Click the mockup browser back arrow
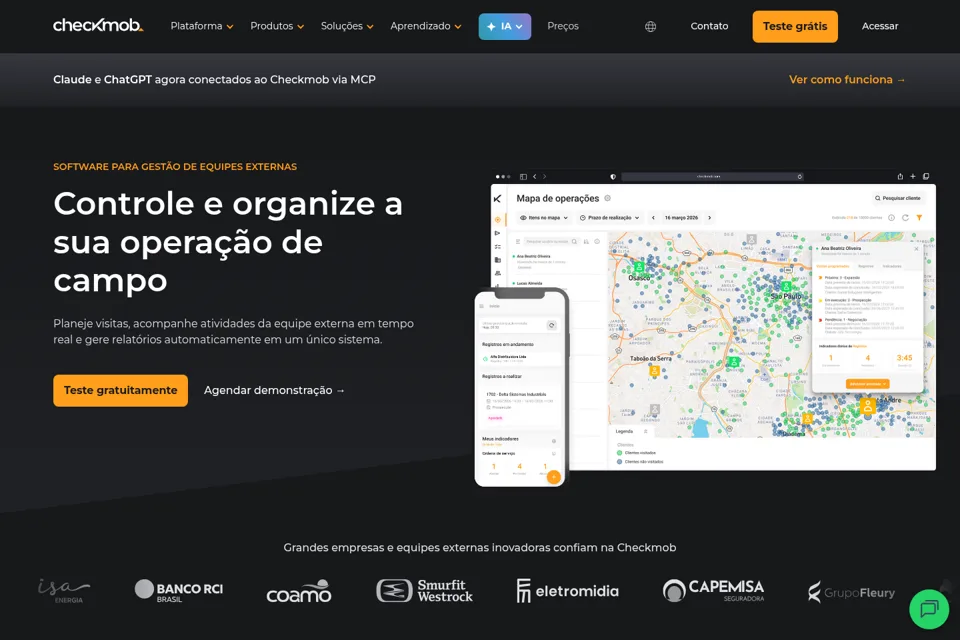 tap(534, 176)
